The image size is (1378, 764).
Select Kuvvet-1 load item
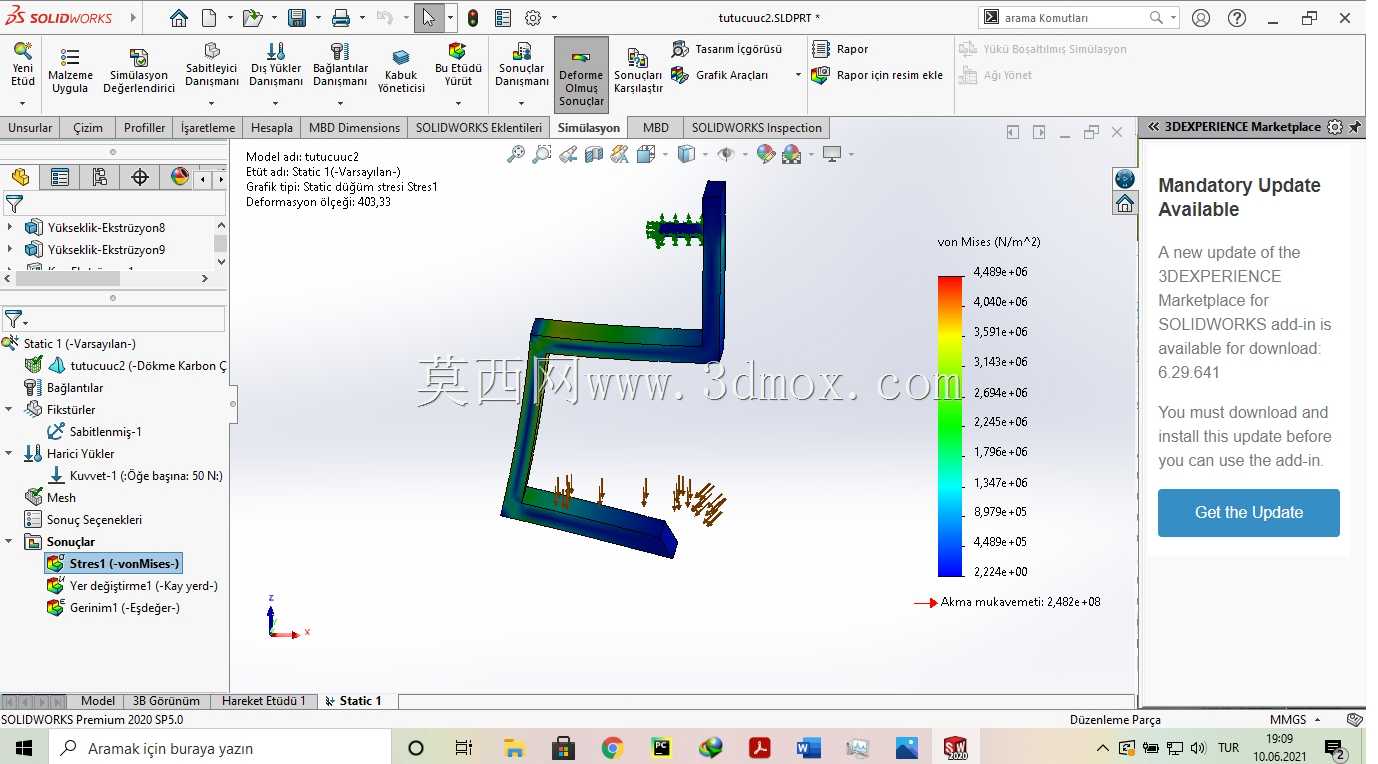coord(135,476)
